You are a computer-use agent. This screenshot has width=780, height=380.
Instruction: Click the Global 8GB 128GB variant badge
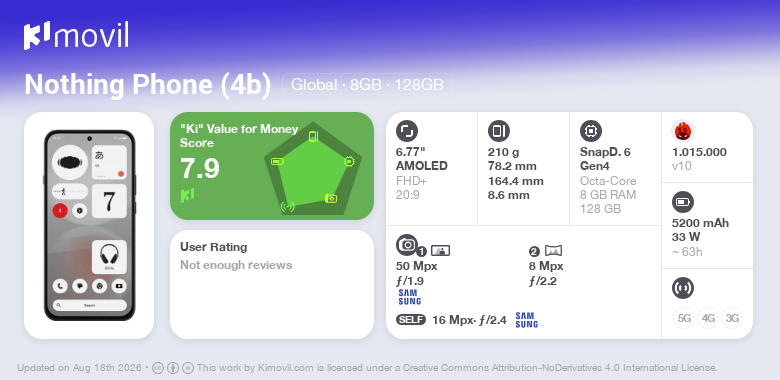coord(367,85)
